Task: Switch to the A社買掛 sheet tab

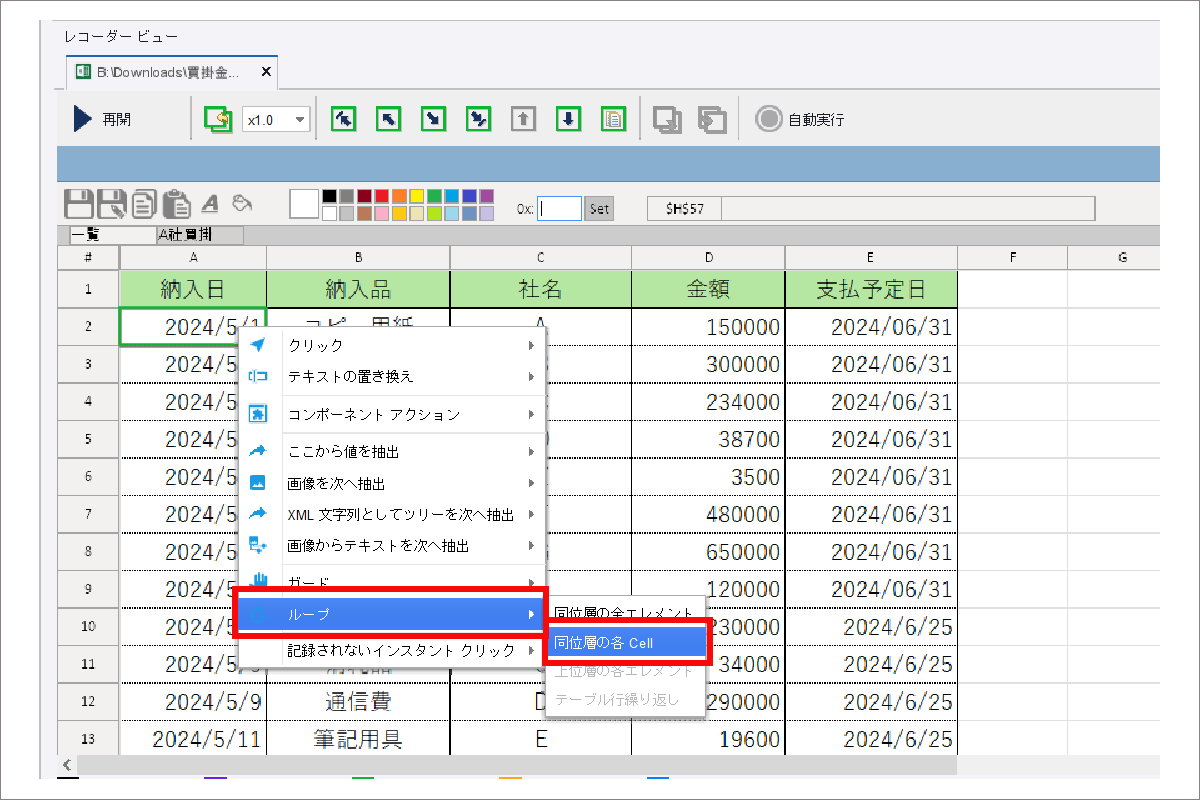Action: tap(199, 236)
